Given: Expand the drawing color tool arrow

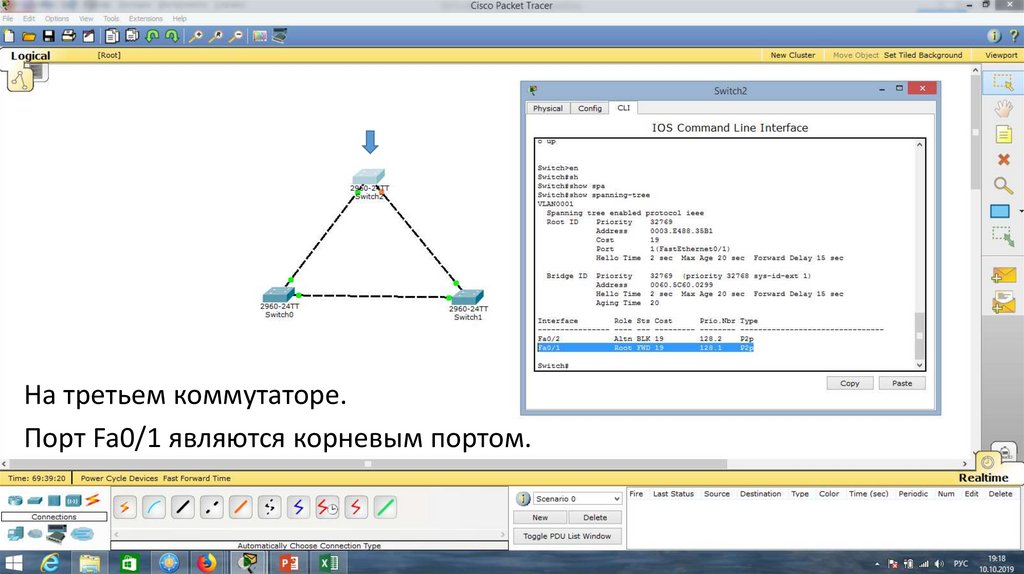Looking at the screenshot, I should 1021,212.
